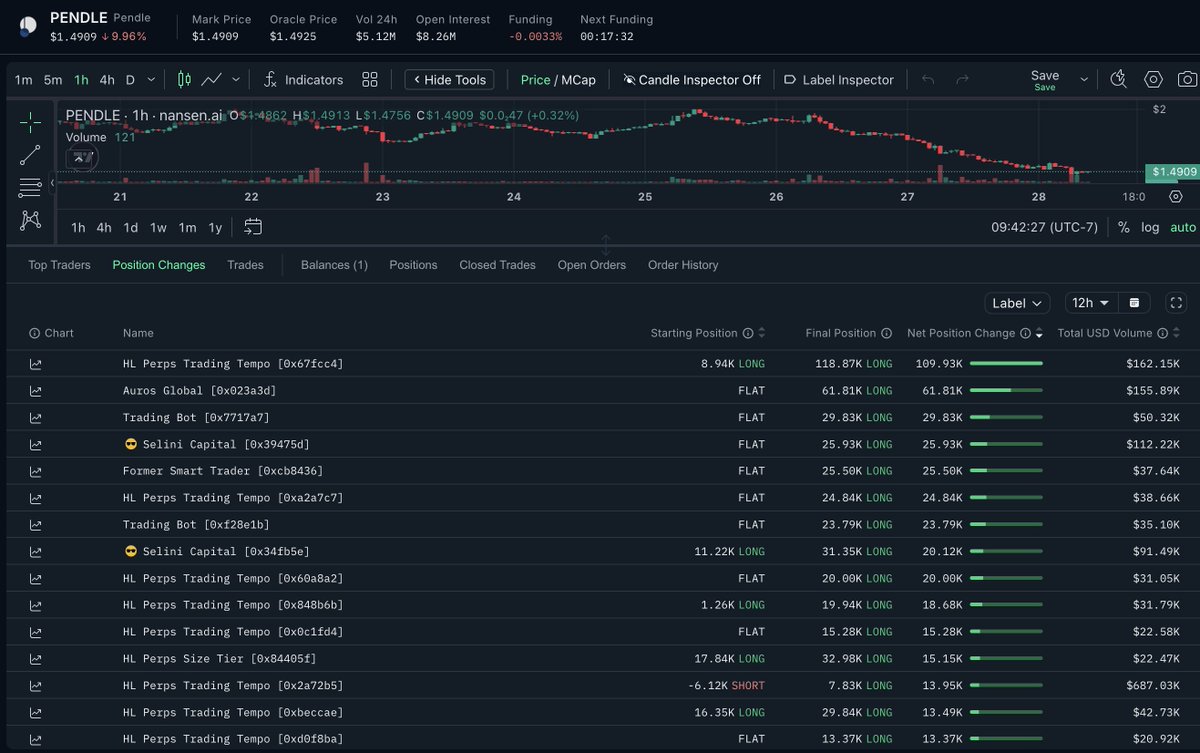Toggle Candle Inspector Off

[692, 80]
